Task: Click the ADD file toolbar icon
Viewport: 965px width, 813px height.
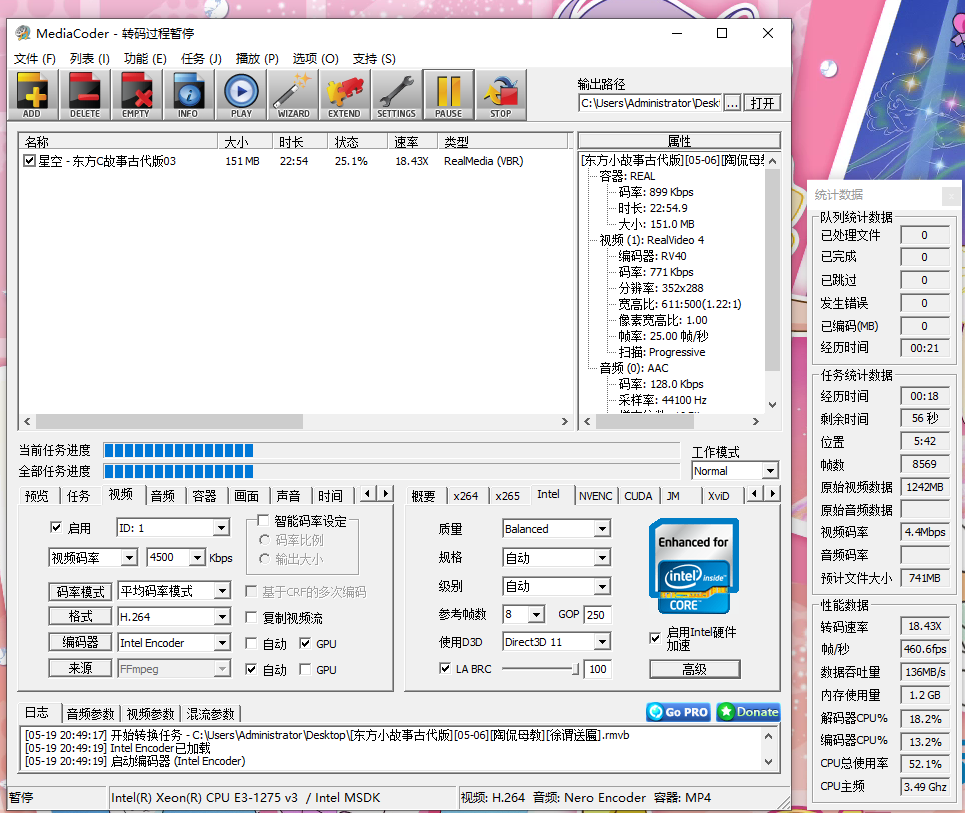Action: (32, 95)
